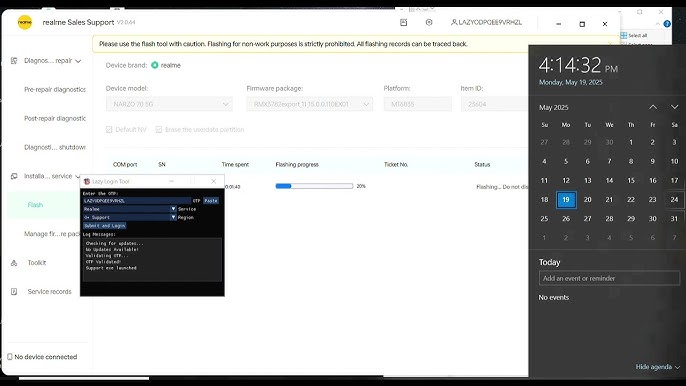This screenshot has width=686, height=386.
Task: Click the 'Flashing... Do not' status text
Action: point(502,187)
